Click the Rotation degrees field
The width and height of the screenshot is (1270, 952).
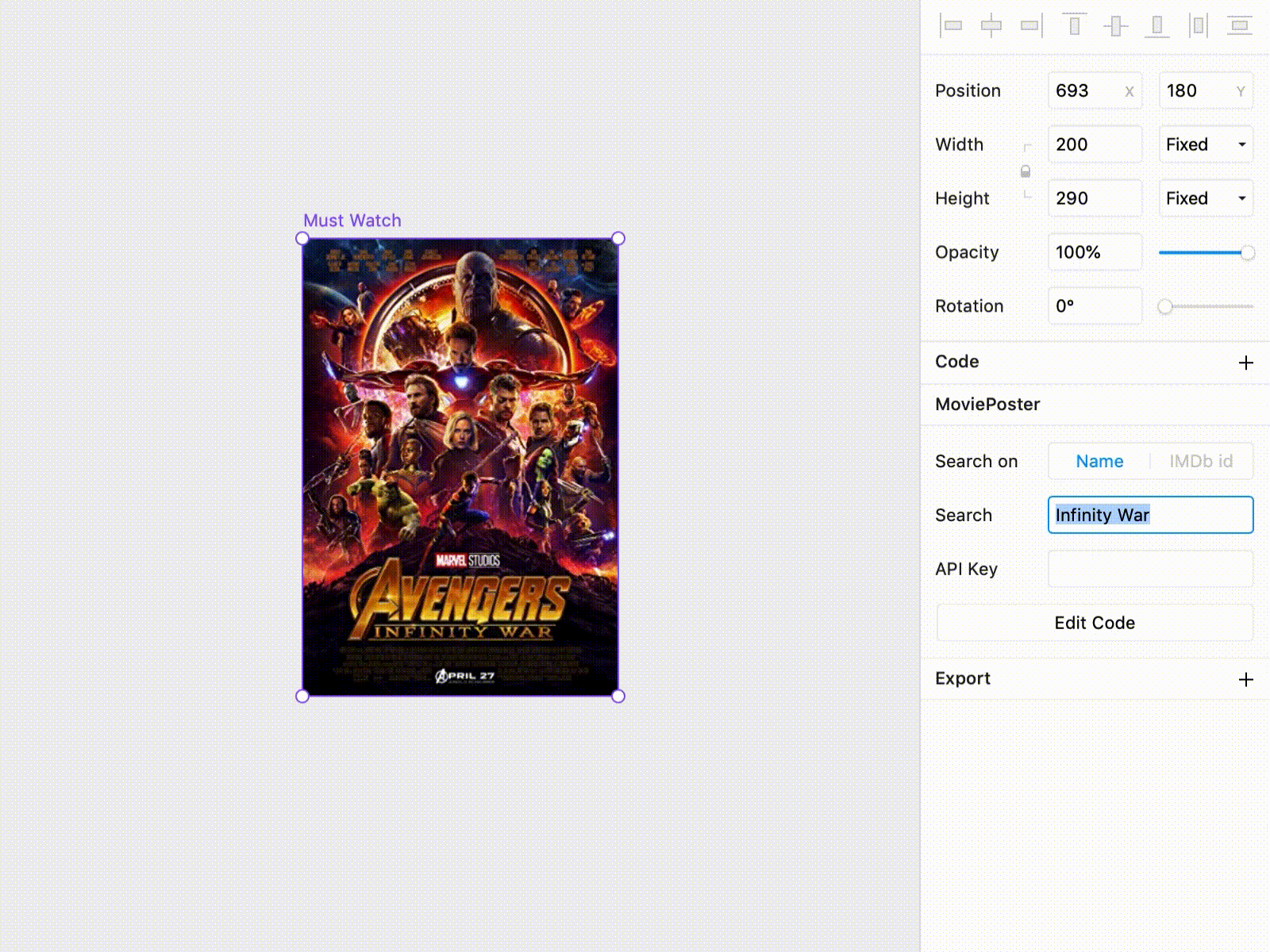click(x=1095, y=306)
